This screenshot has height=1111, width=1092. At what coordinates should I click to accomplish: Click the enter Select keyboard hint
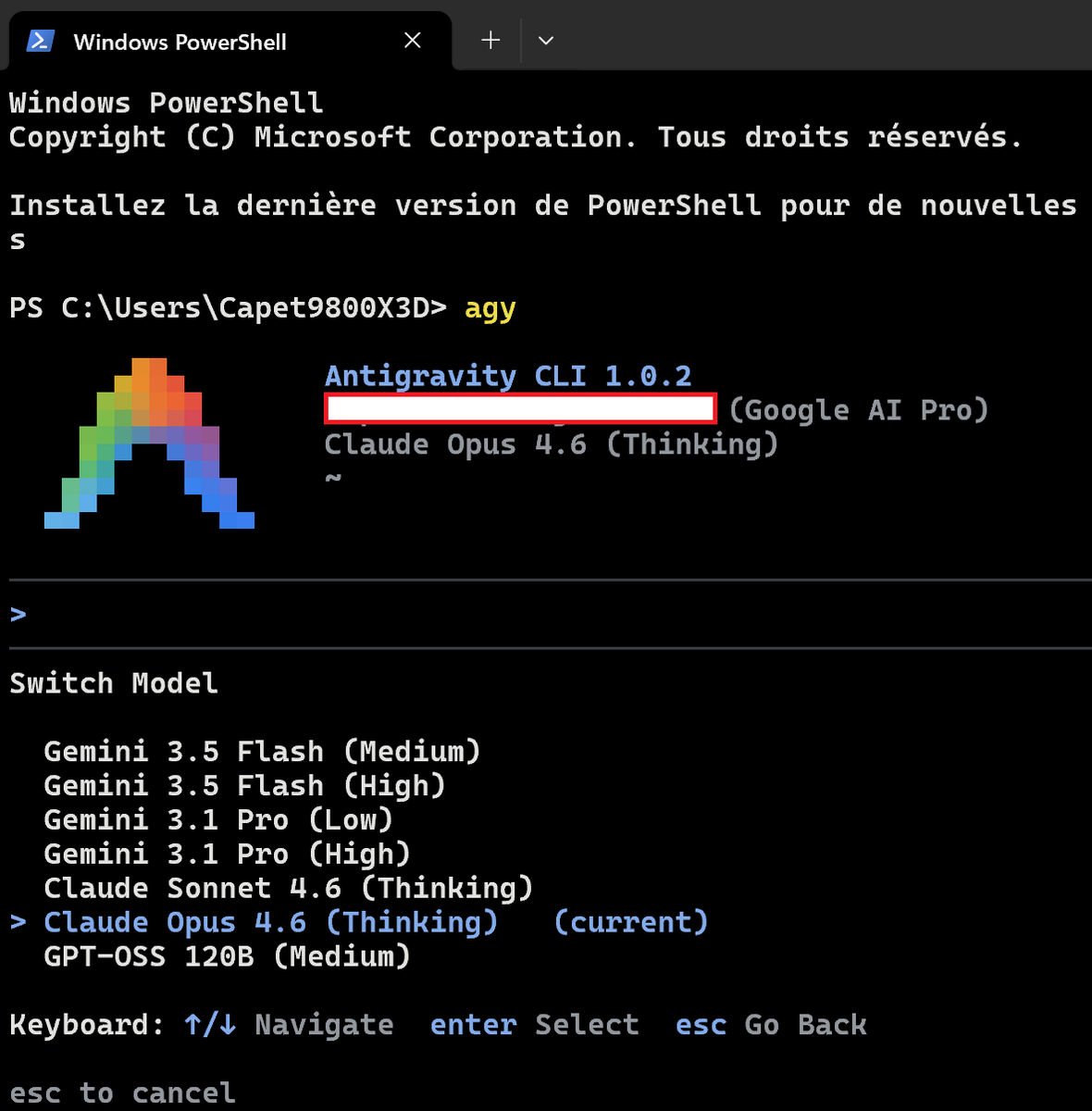click(x=535, y=1025)
